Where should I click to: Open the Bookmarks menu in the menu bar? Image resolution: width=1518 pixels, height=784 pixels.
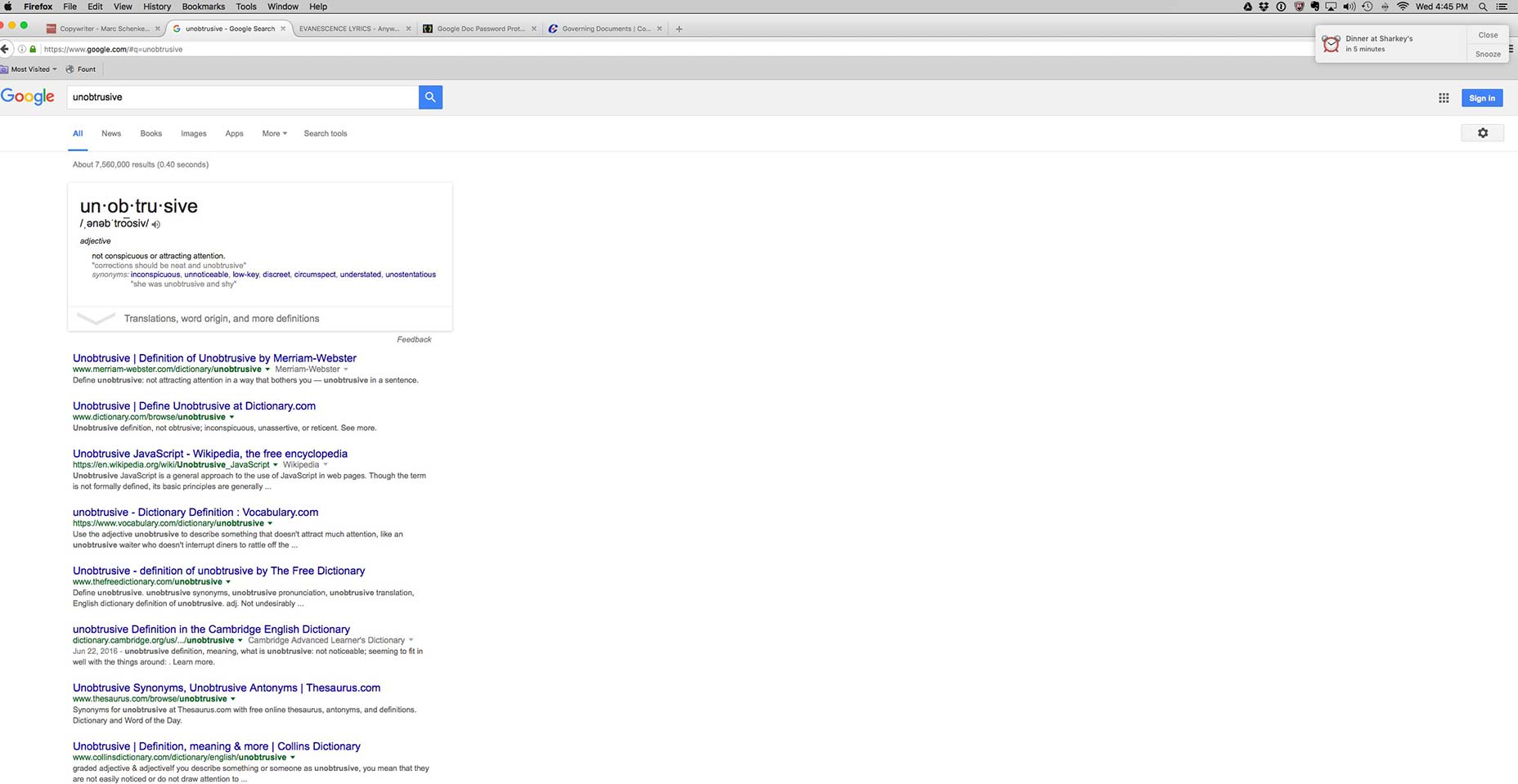(204, 7)
